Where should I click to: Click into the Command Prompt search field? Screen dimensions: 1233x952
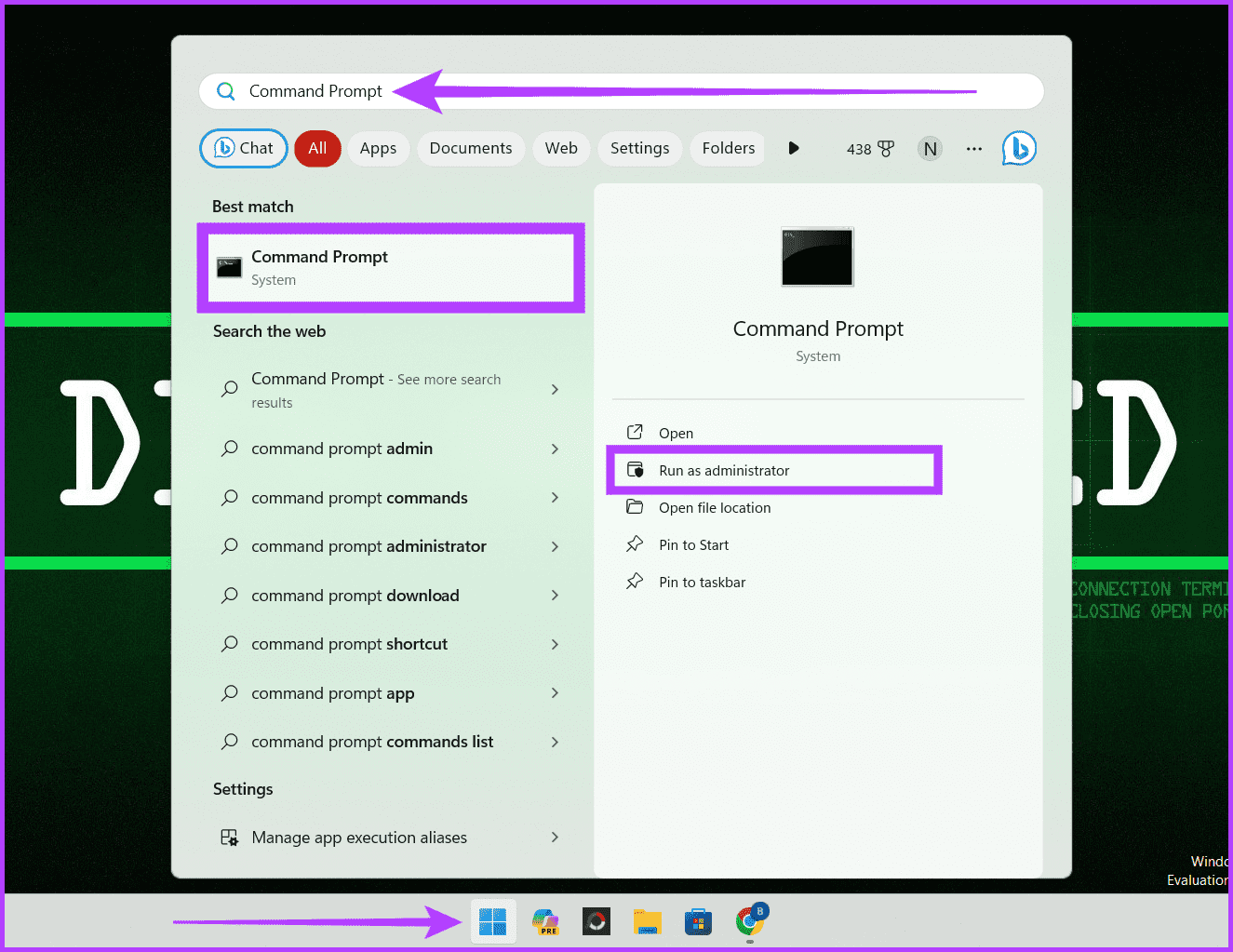coord(622,91)
